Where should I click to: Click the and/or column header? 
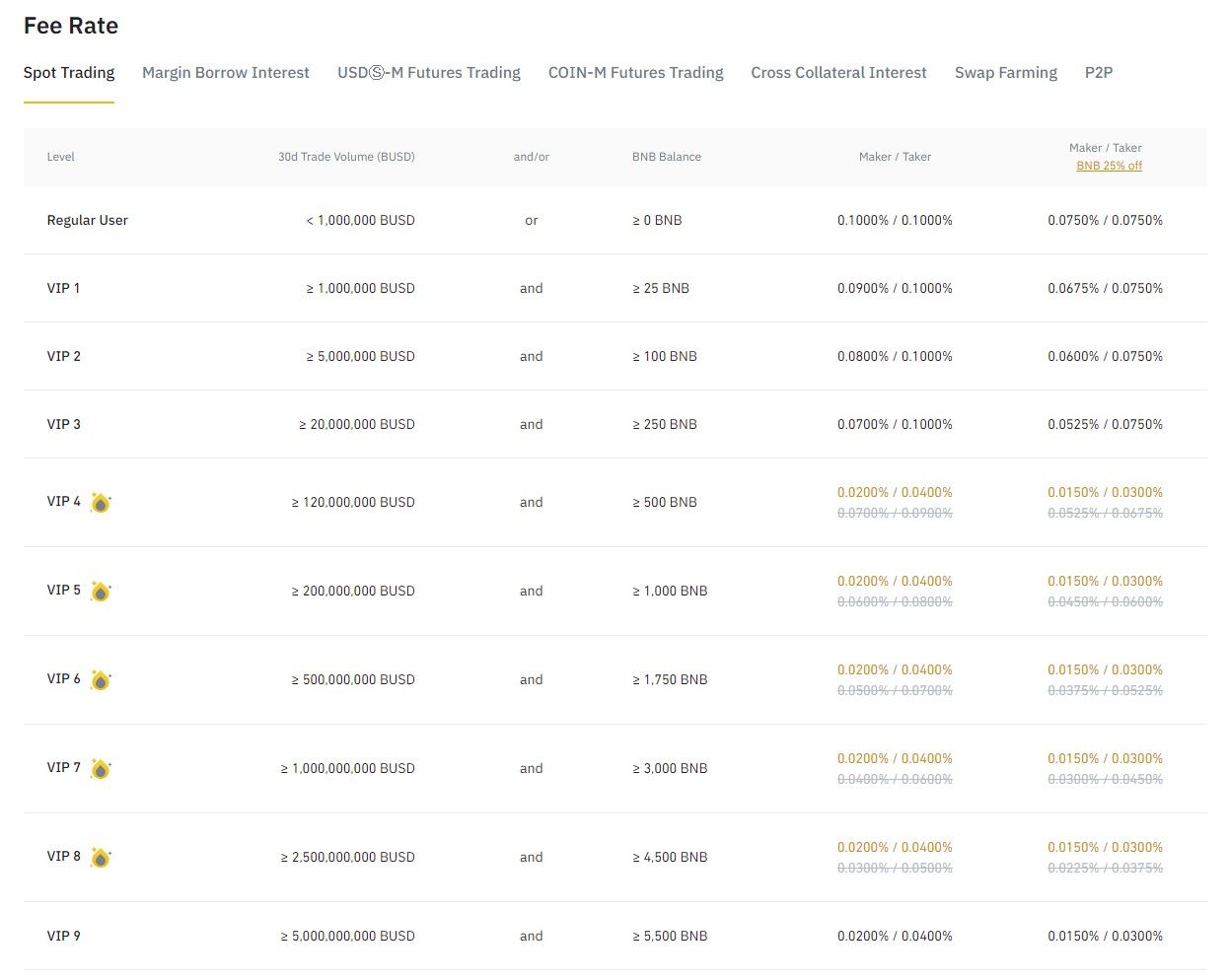point(532,157)
